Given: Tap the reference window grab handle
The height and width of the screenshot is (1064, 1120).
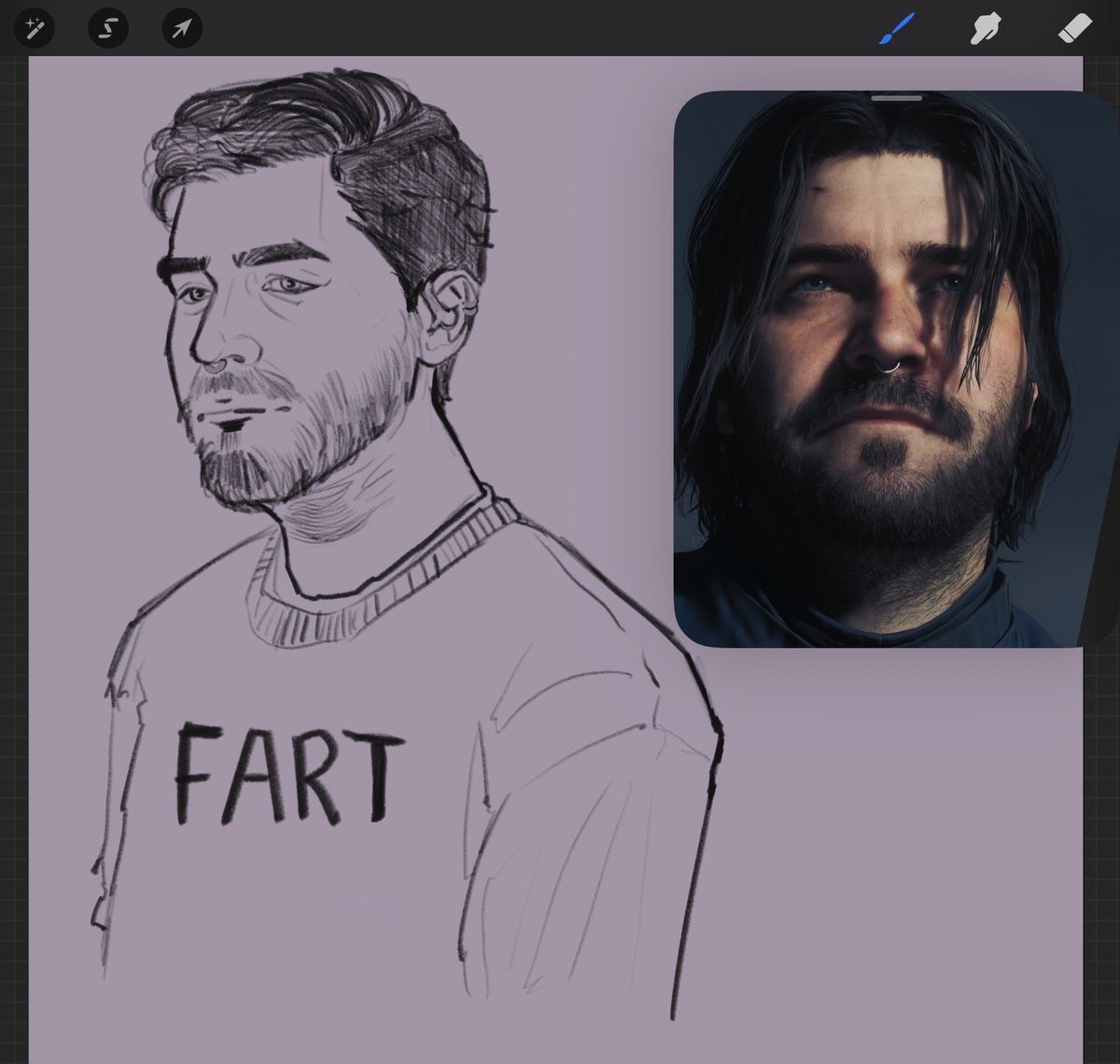Looking at the screenshot, I should (897, 97).
